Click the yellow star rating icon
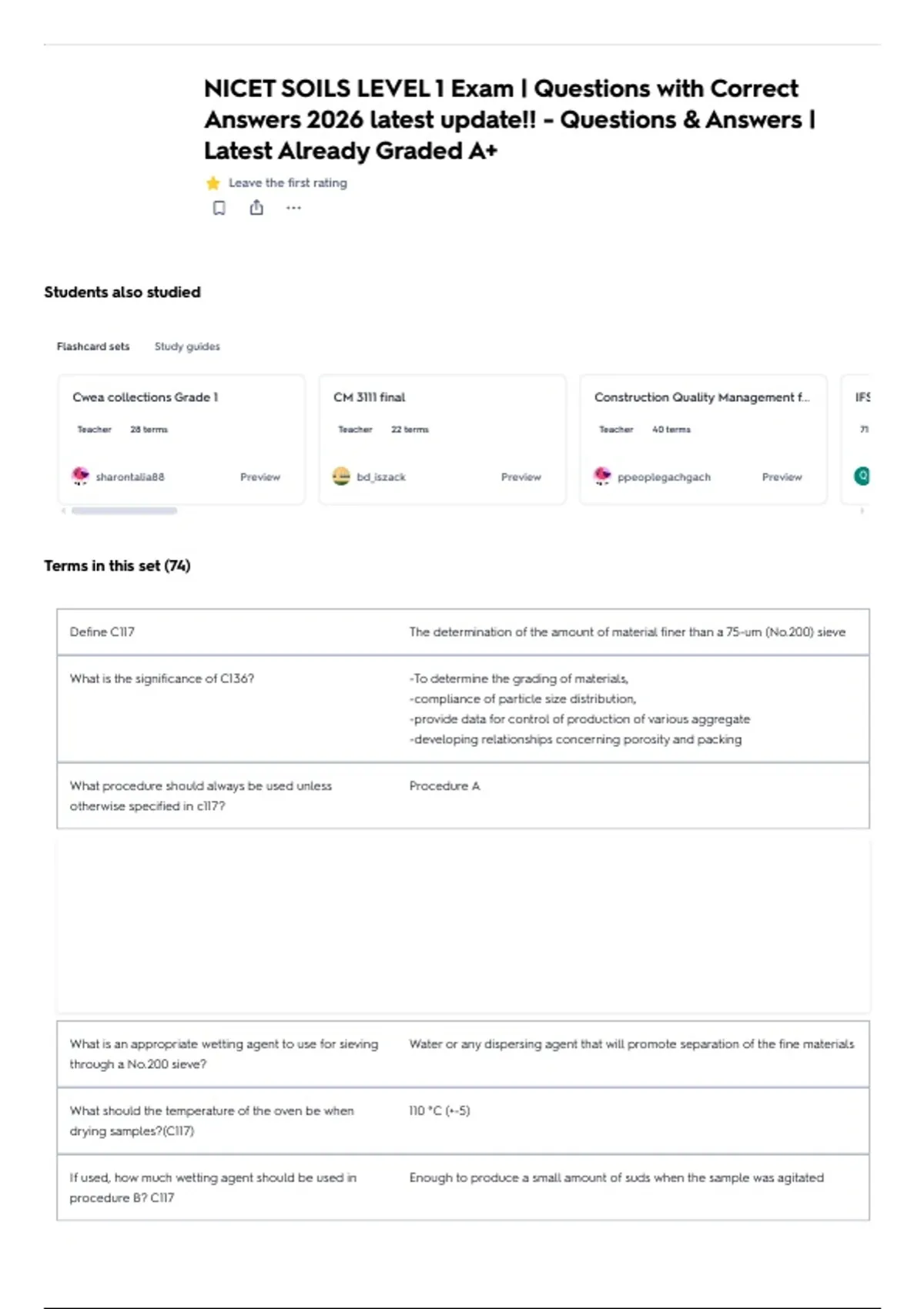The image size is (924, 1309). pos(213,183)
